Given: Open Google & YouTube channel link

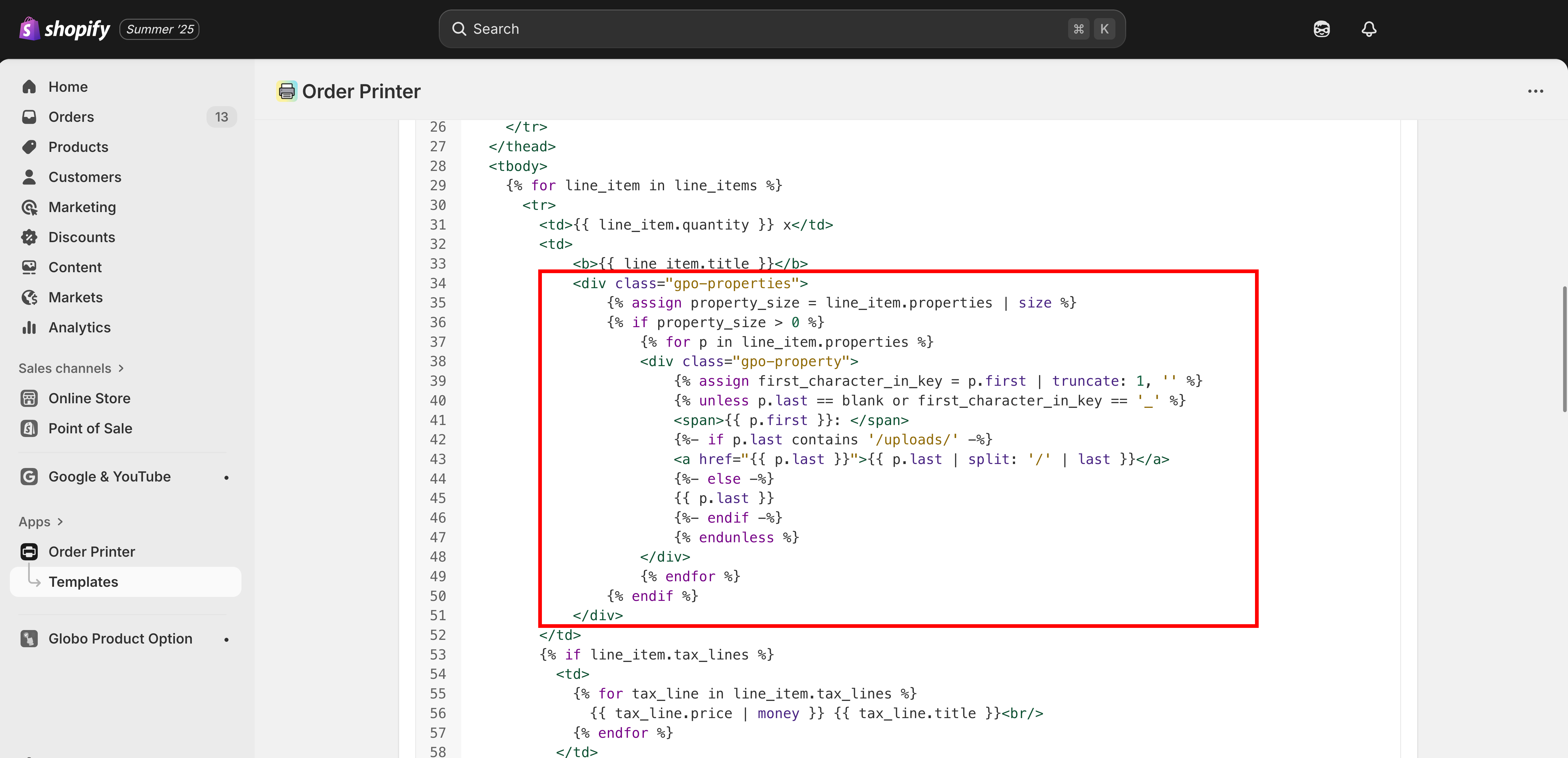Looking at the screenshot, I should point(110,476).
